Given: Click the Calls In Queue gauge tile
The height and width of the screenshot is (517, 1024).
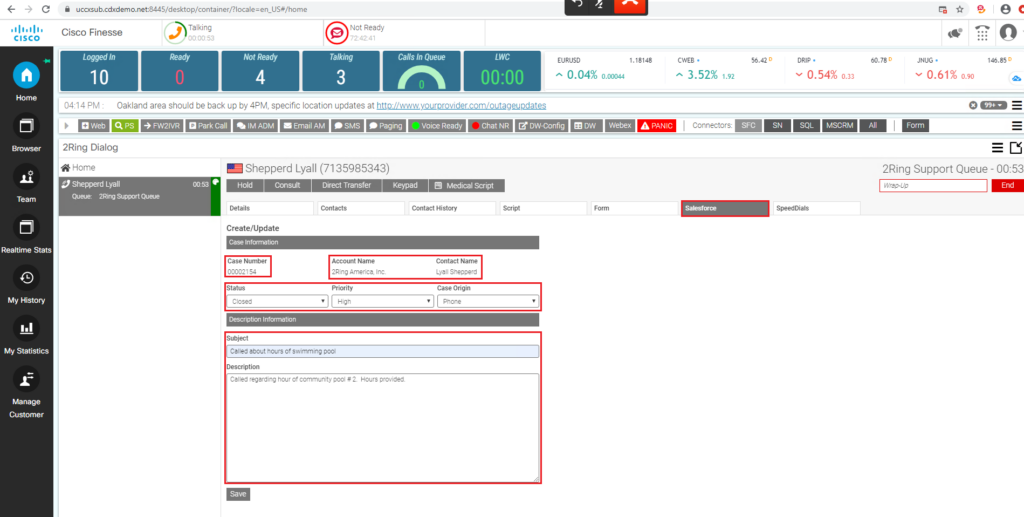Looking at the screenshot, I should pos(421,70).
